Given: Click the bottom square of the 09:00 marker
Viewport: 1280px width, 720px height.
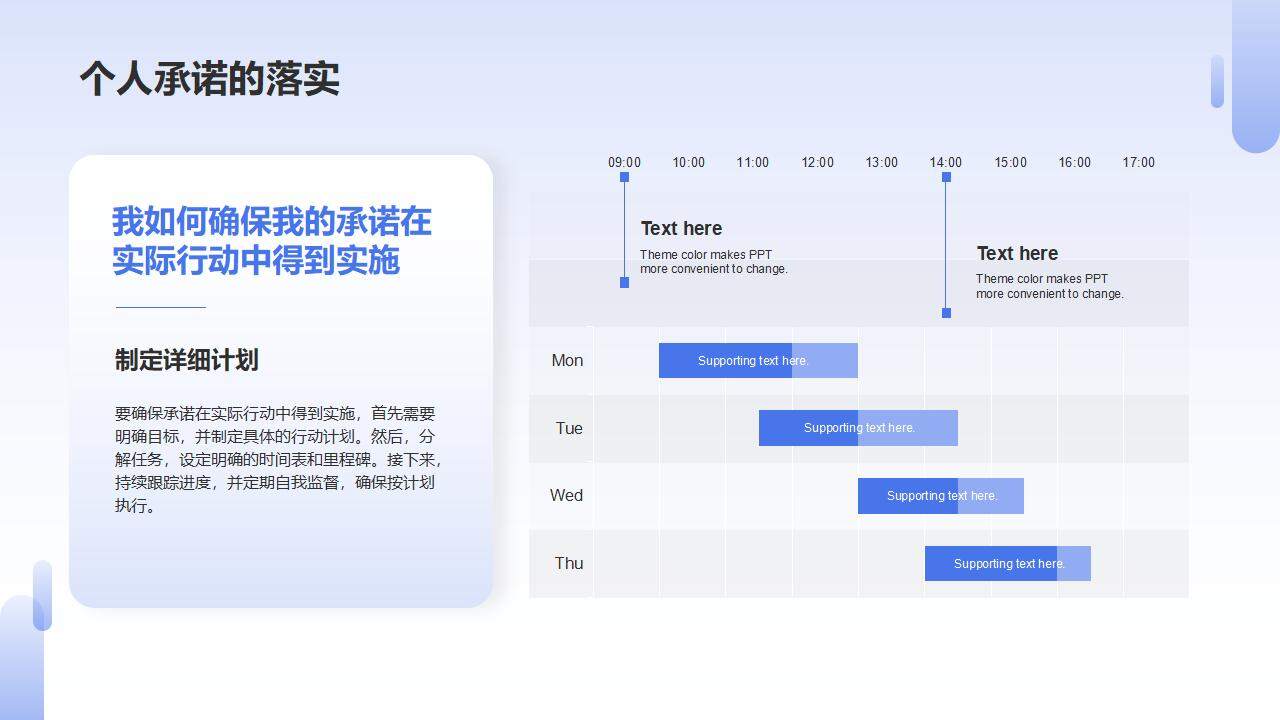Looking at the screenshot, I should (x=624, y=283).
